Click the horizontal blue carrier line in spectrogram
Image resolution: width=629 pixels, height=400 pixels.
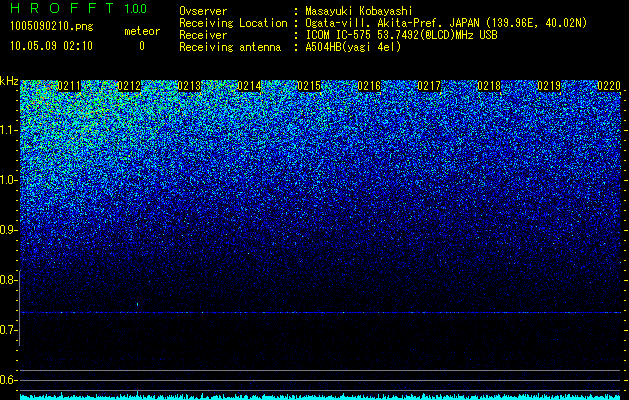(x=321, y=312)
